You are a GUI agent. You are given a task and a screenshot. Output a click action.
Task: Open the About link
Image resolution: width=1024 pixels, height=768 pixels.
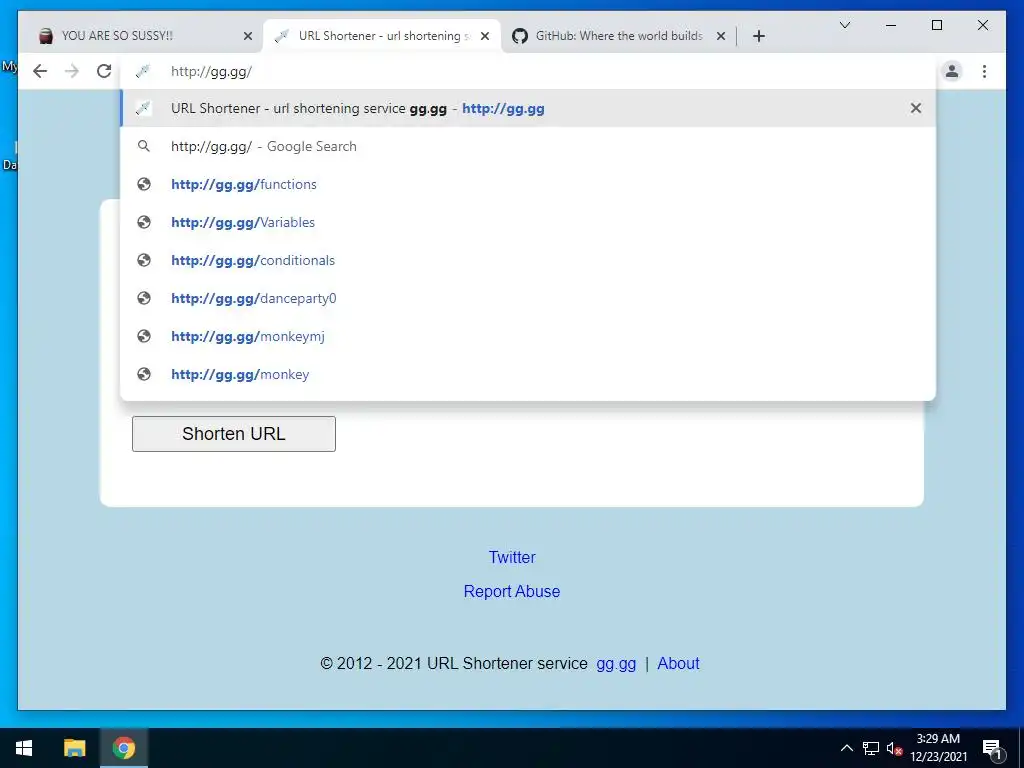(678, 664)
